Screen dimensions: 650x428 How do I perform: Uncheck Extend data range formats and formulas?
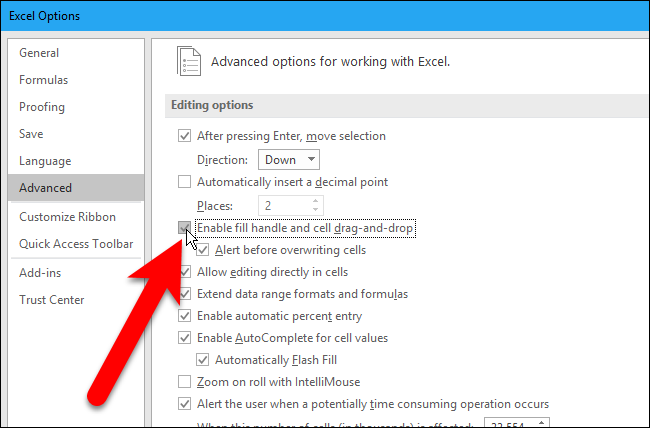(184, 294)
